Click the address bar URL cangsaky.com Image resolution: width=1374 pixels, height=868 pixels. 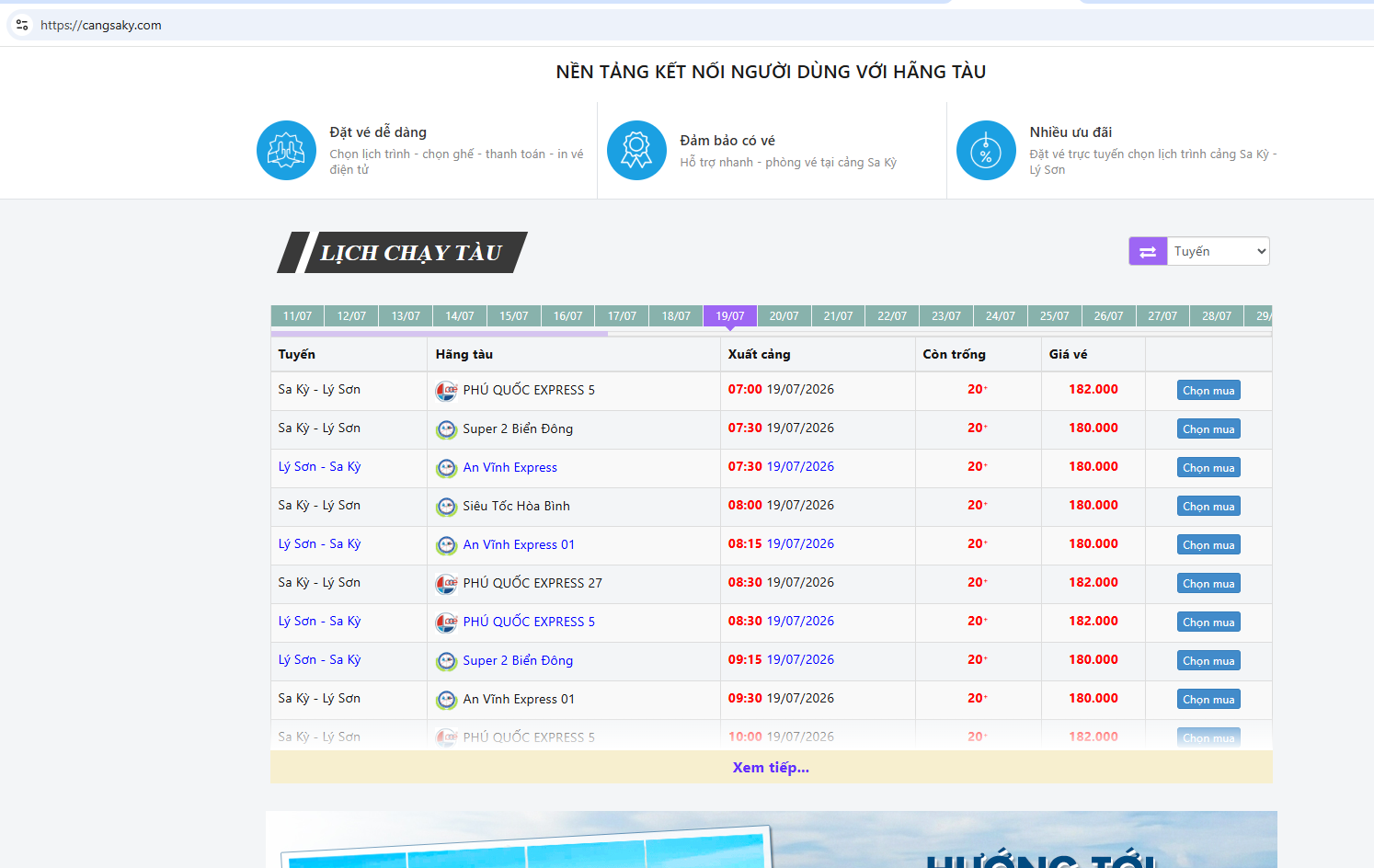(101, 25)
